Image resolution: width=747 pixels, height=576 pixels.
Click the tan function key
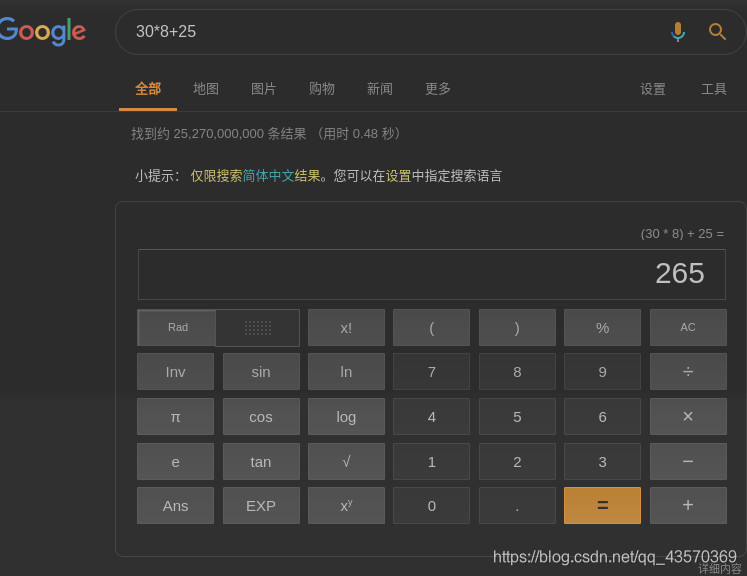coord(261,461)
